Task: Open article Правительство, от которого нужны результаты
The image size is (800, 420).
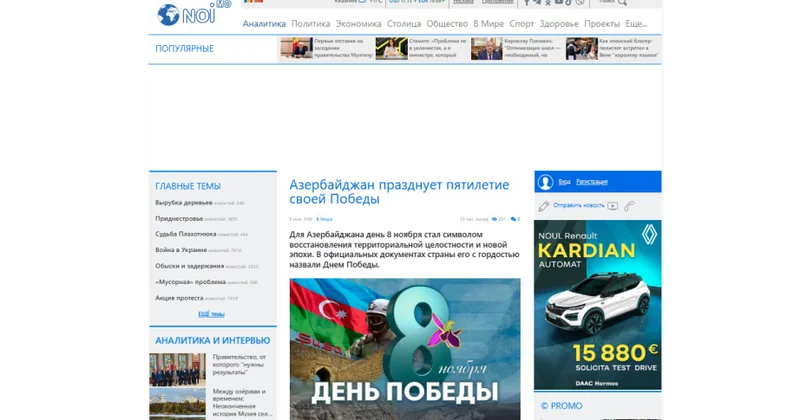Action: [240, 364]
